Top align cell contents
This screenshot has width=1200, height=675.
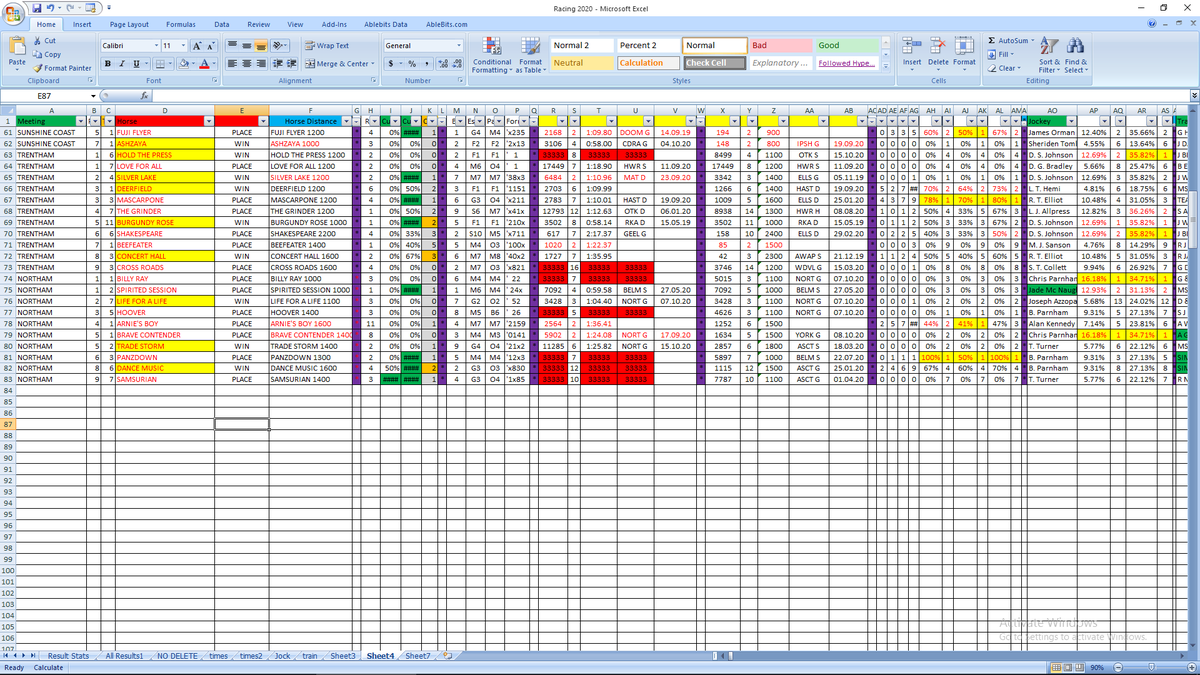[232, 45]
